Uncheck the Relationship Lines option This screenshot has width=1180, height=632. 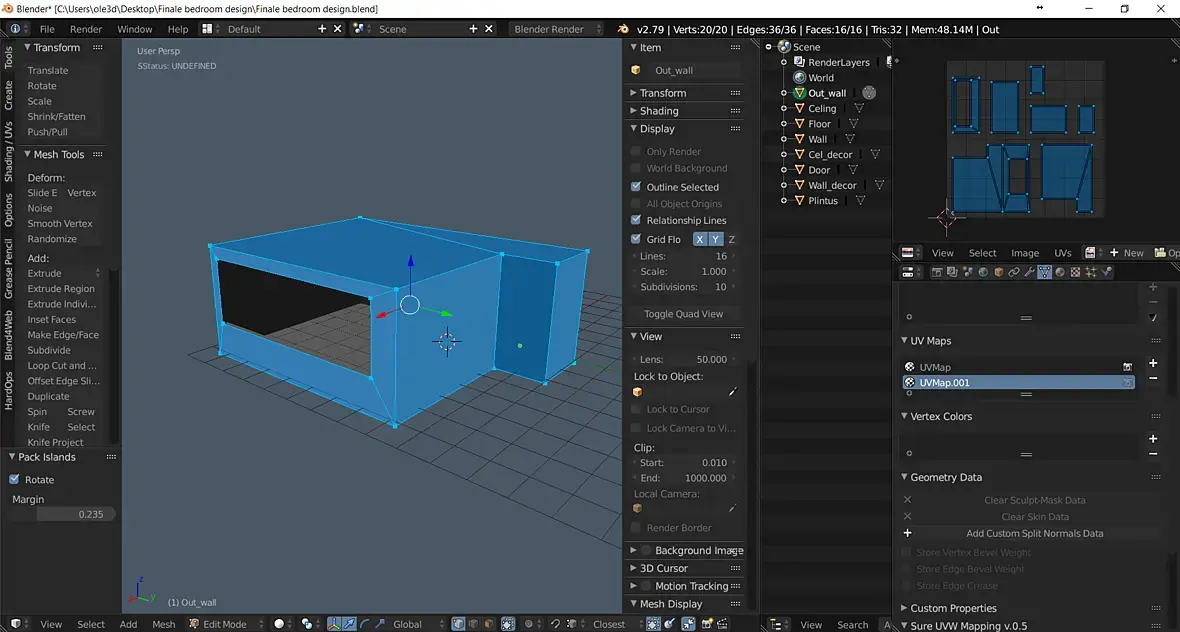[x=636, y=220]
